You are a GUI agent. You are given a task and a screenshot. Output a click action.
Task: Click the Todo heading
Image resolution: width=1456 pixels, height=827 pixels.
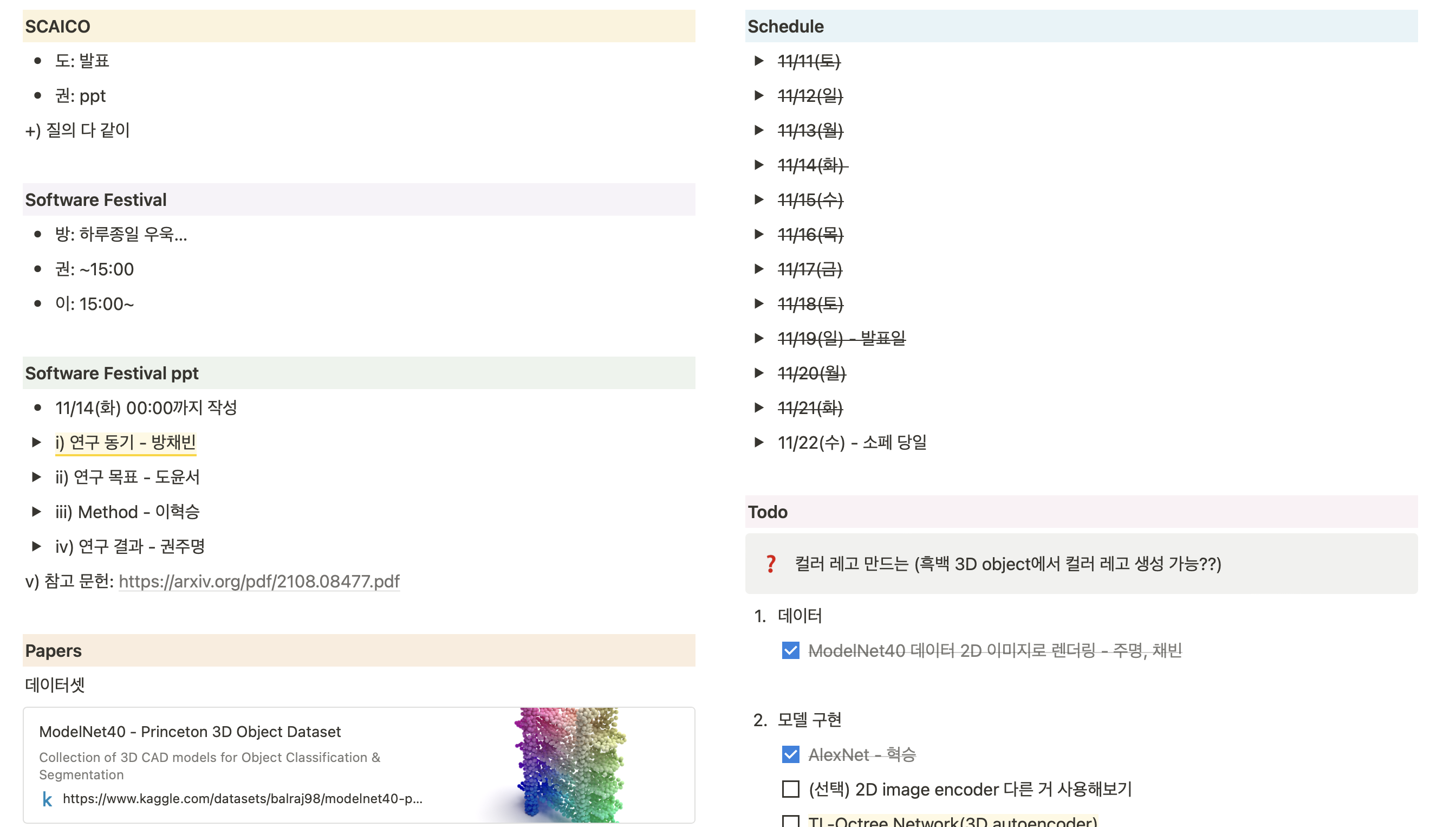click(768, 512)
